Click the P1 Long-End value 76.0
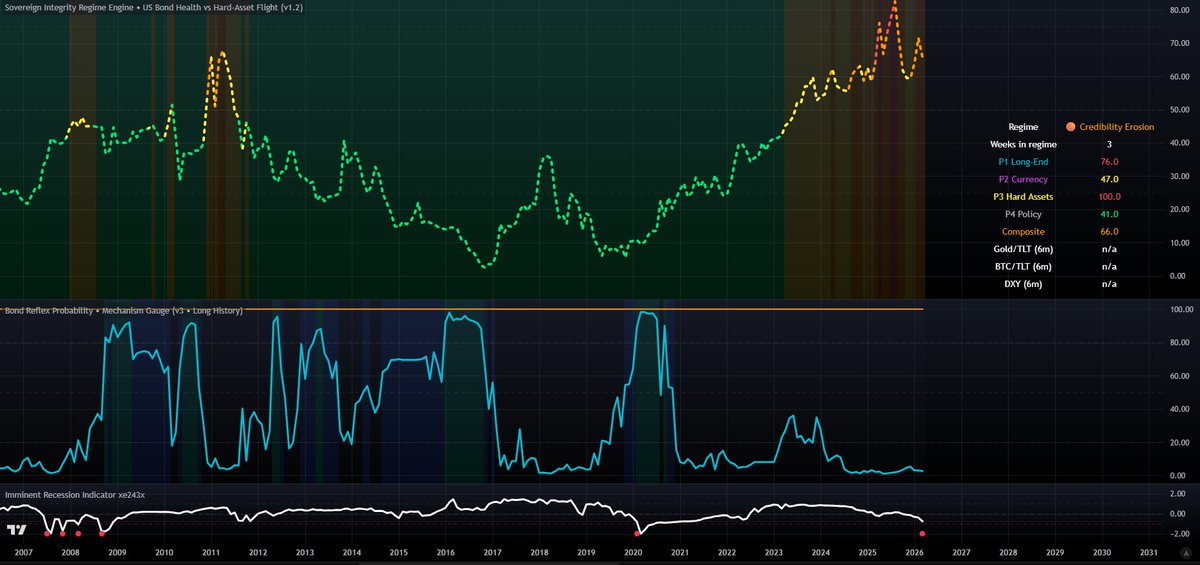 coord(1109,162)
